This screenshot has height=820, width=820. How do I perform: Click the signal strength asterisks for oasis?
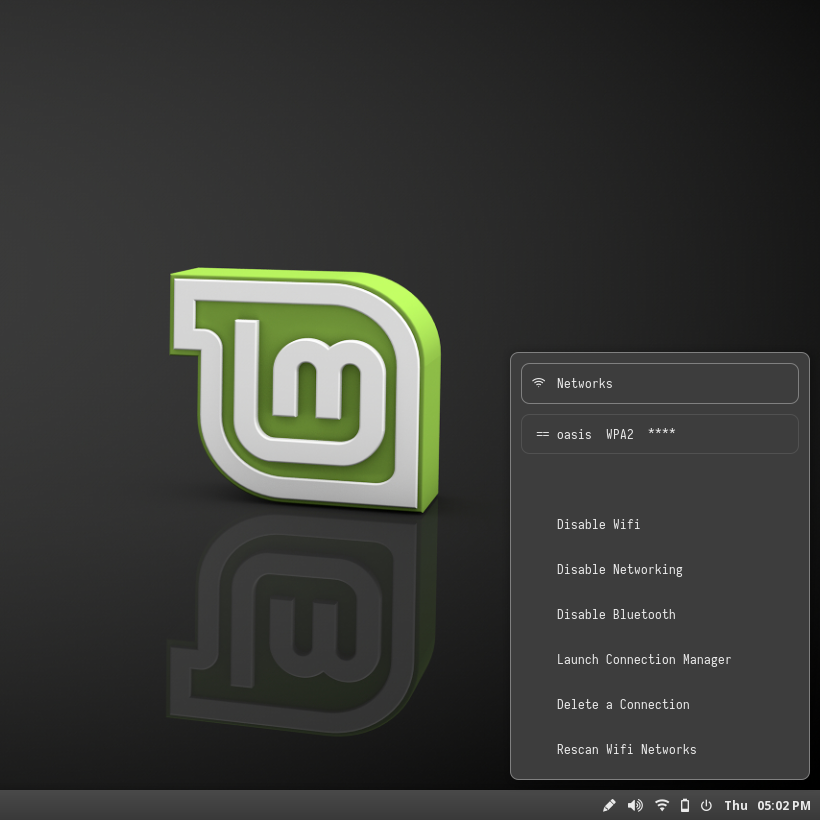coord(661,434)
